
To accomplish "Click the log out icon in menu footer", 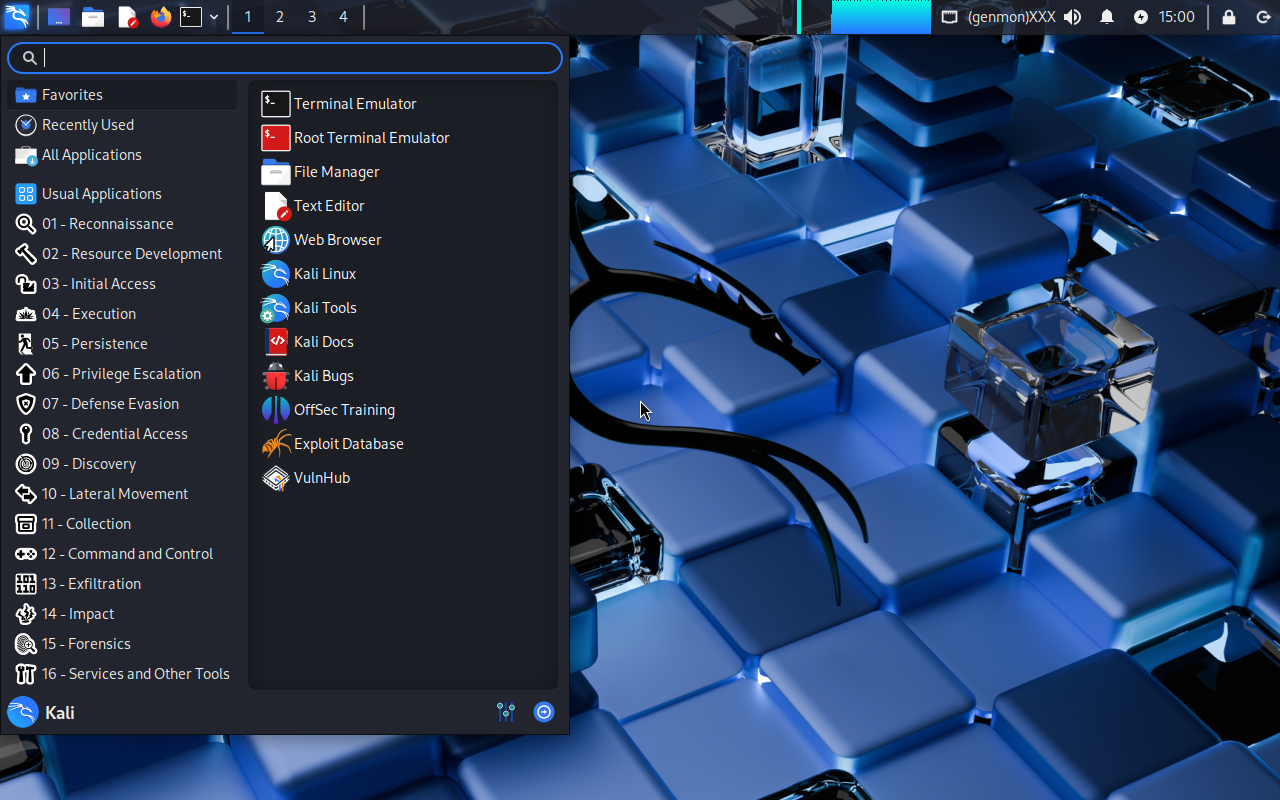I will click(x=544, y=712).
